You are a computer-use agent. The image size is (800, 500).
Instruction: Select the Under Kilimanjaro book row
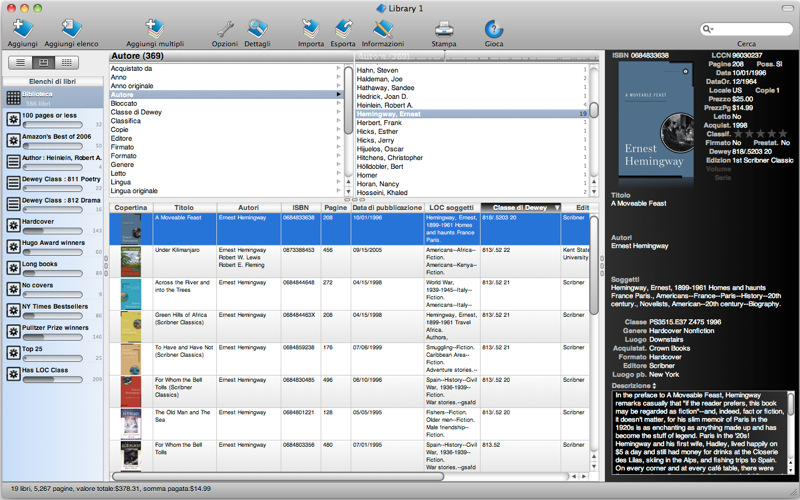tap(349, 261)
